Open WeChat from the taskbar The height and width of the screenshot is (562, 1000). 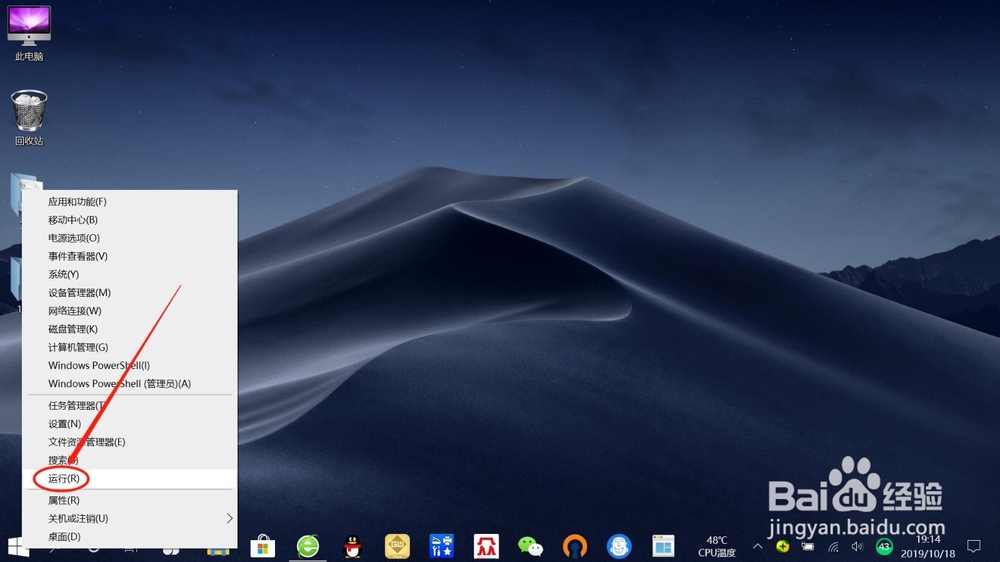coord(530,547)
